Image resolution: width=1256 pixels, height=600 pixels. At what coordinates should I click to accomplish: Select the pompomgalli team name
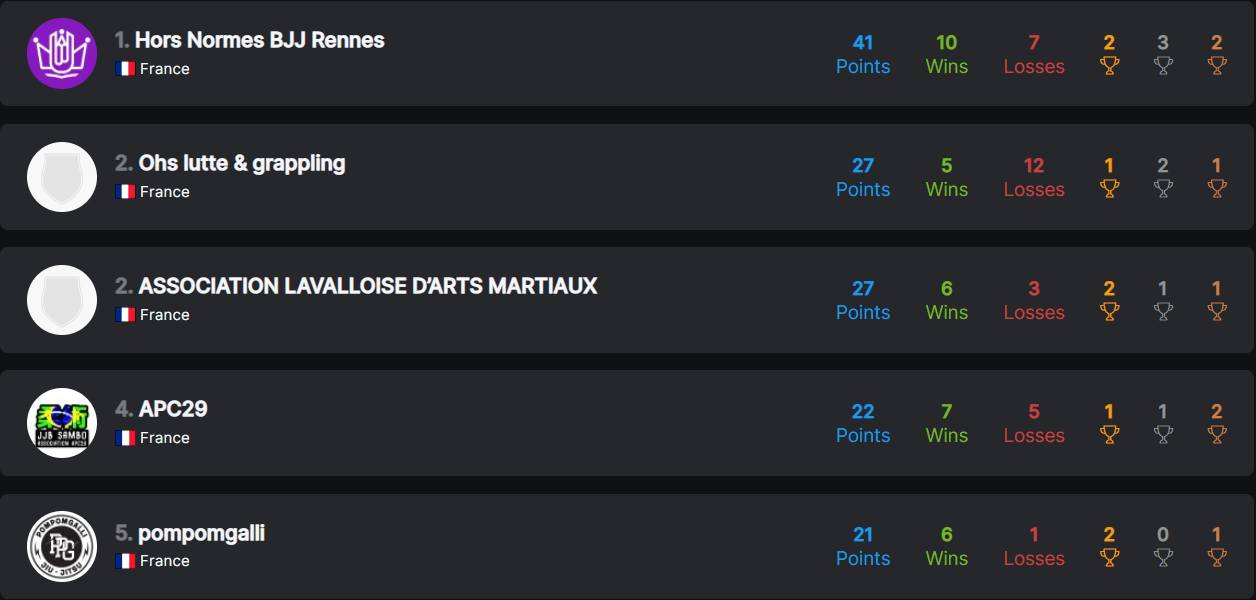[x=201, y=533]
